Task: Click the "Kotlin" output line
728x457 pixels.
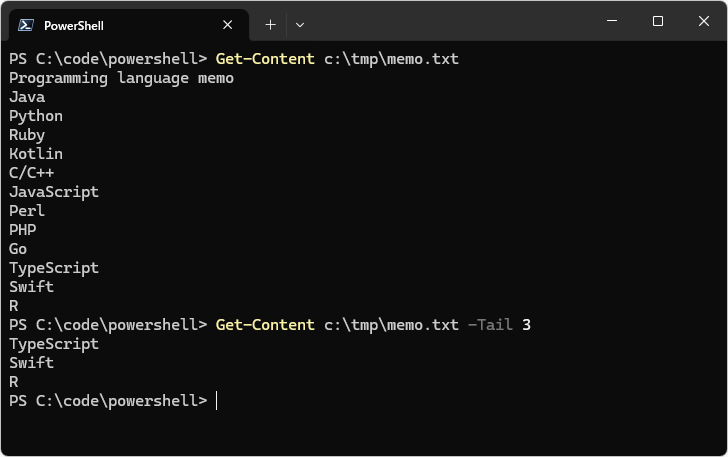Action: click(36, 154)
